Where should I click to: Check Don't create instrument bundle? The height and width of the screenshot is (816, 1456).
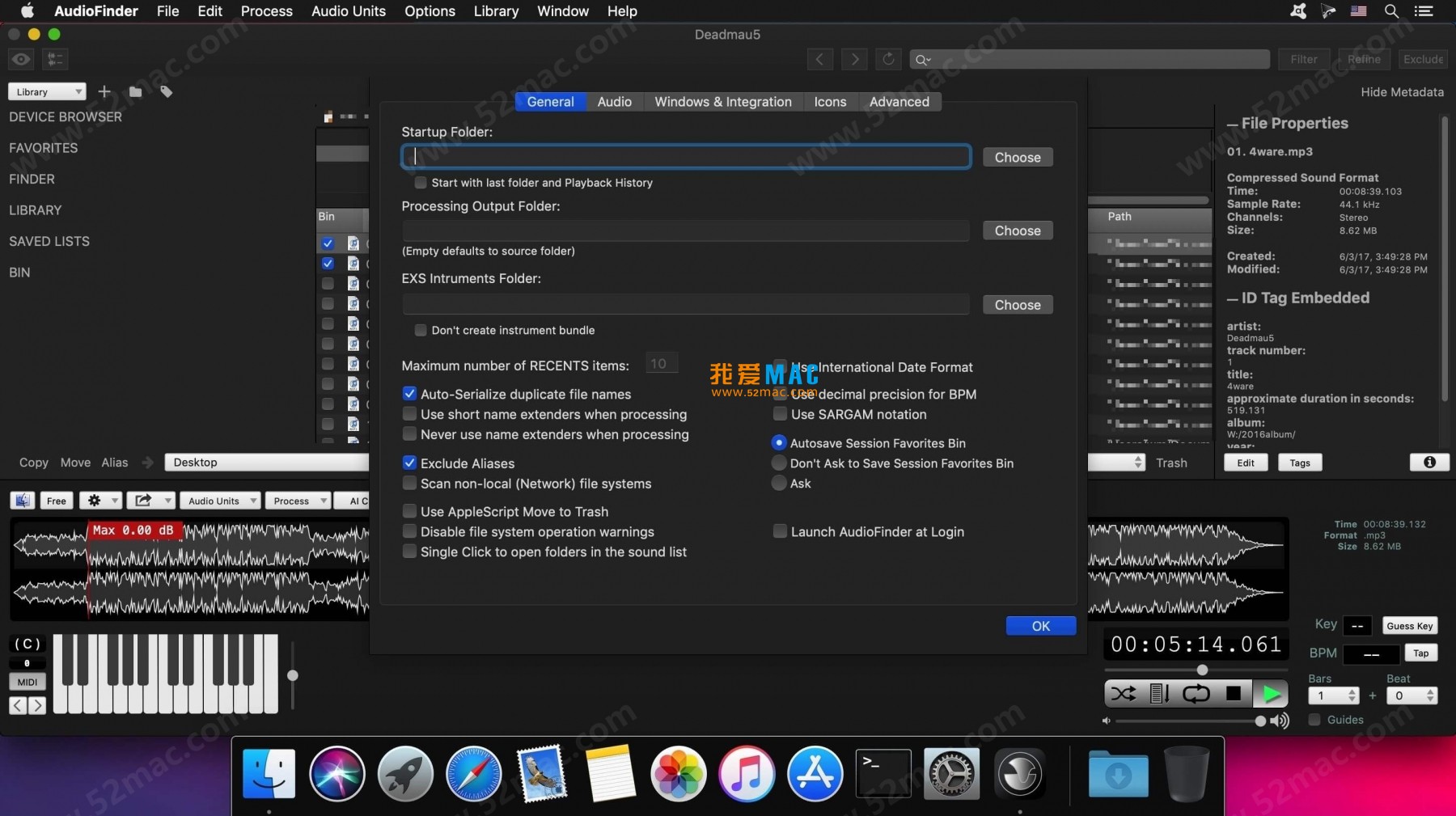coord(421,330)
